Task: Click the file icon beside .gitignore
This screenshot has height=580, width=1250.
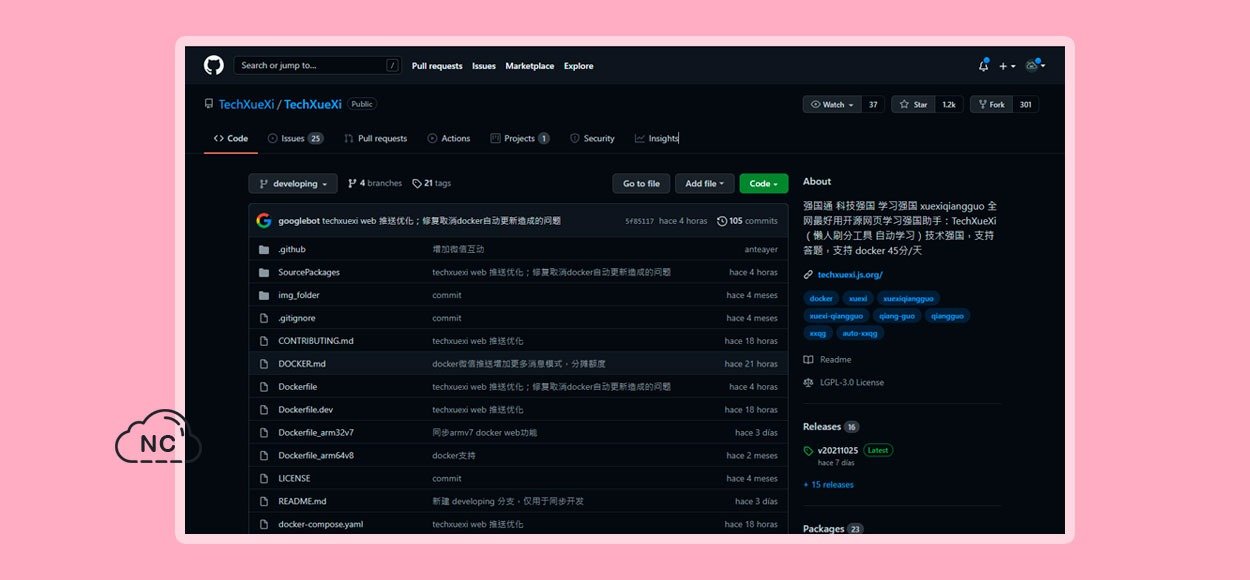Action: point(264,318)
